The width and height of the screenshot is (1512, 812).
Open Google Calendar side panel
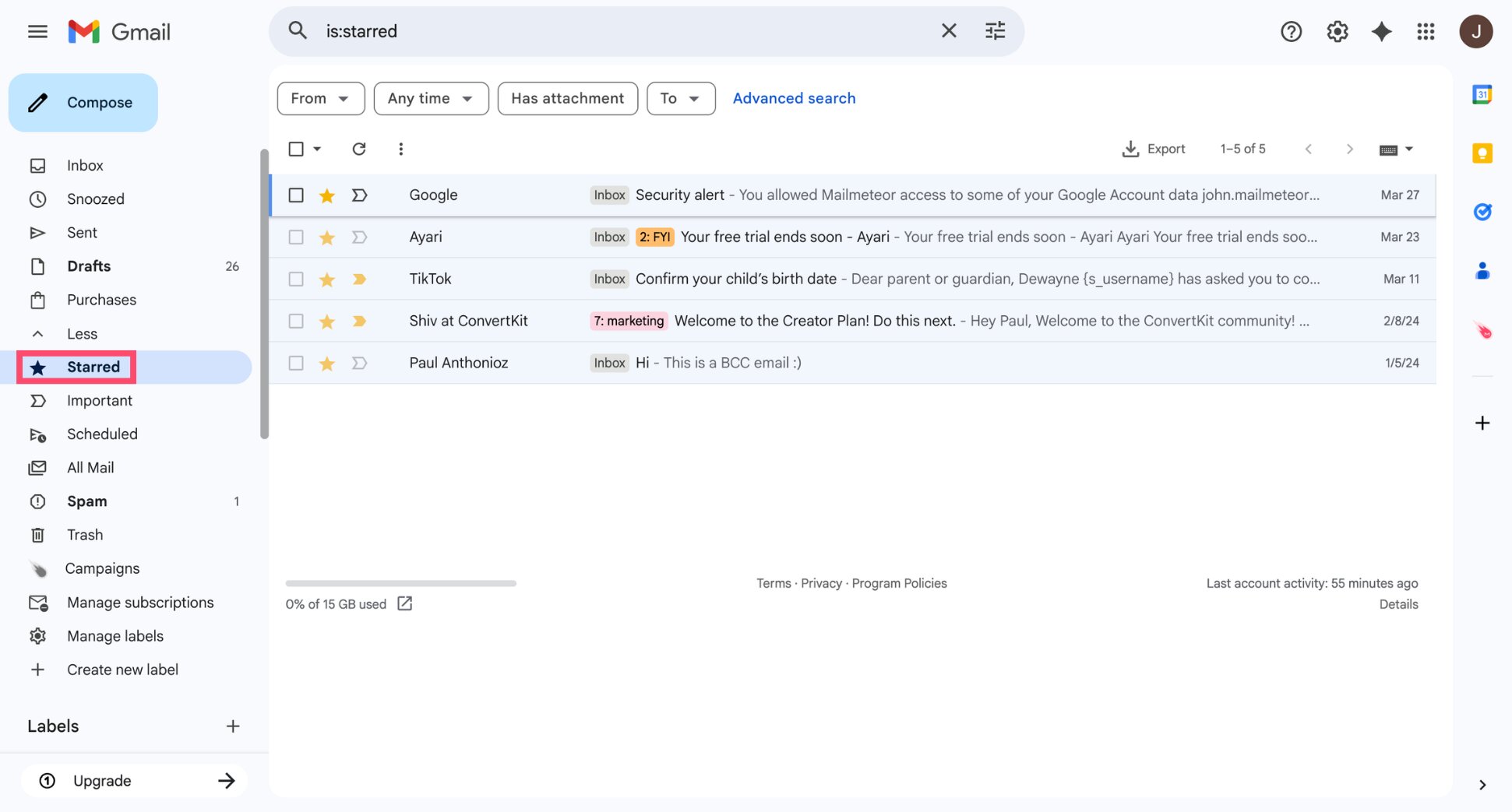tap(1482, 95)
